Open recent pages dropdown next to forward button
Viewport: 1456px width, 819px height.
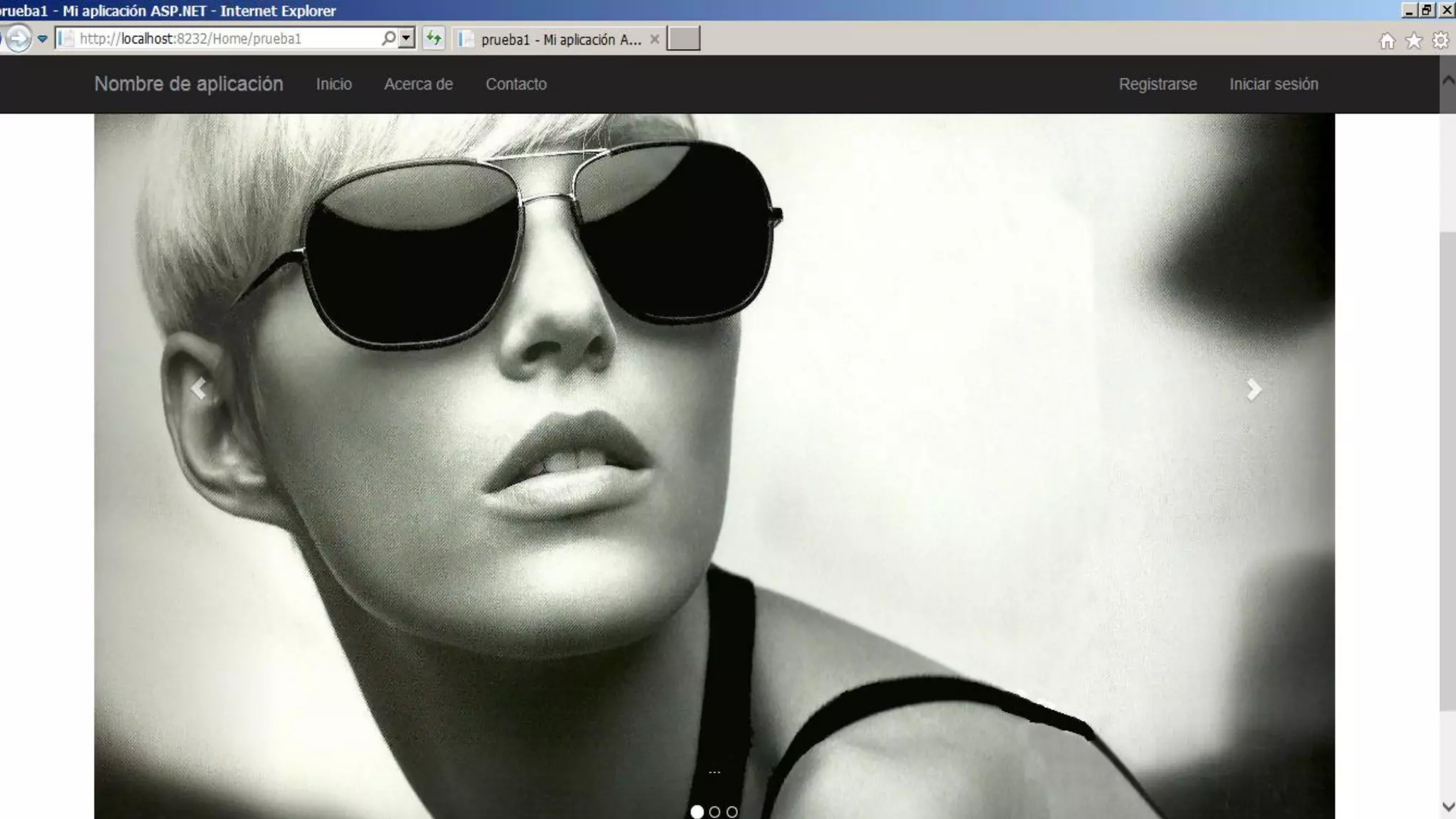[43, 38]
